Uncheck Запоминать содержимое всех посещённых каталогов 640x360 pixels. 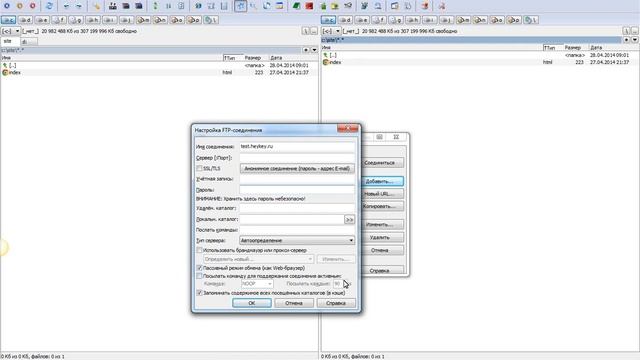(199, 293)
